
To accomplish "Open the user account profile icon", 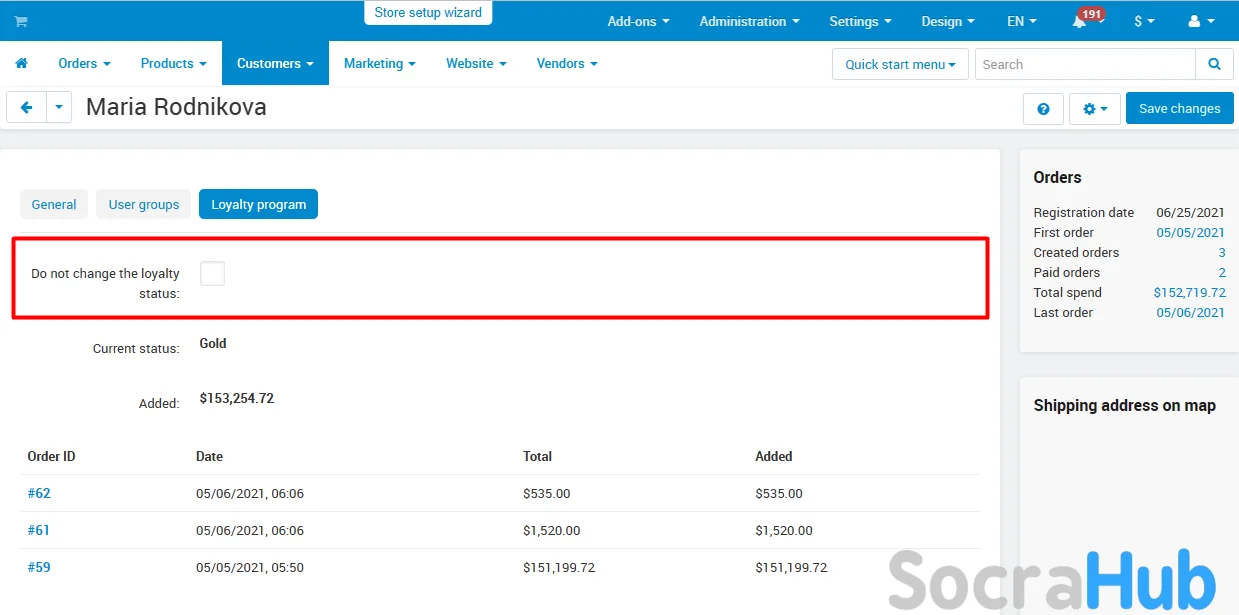I will [x=1201, y=21].
